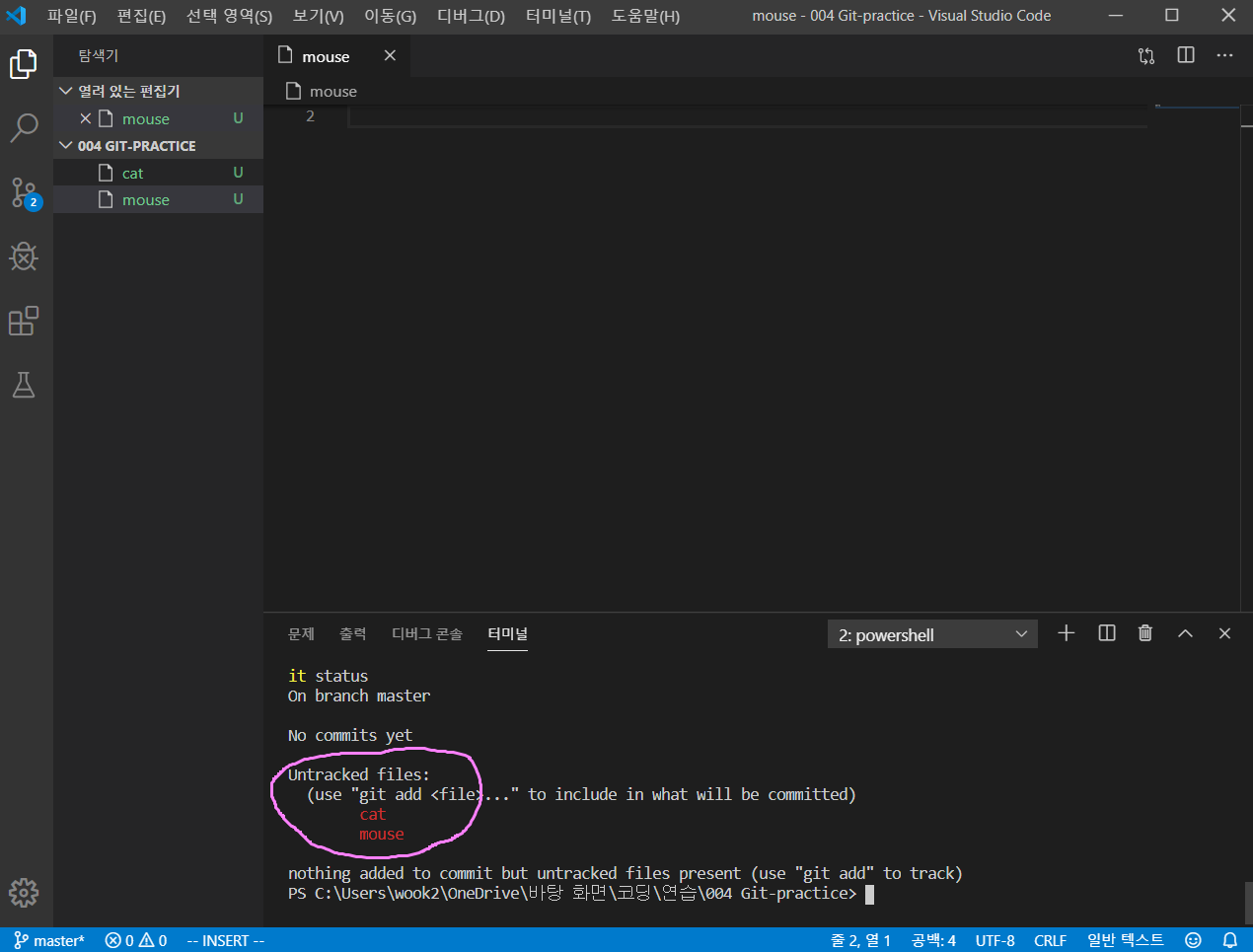Click red 'cat' untracked file in terminal
The width and height of the screenshot is (1253, 952).
tap(373, 814)
